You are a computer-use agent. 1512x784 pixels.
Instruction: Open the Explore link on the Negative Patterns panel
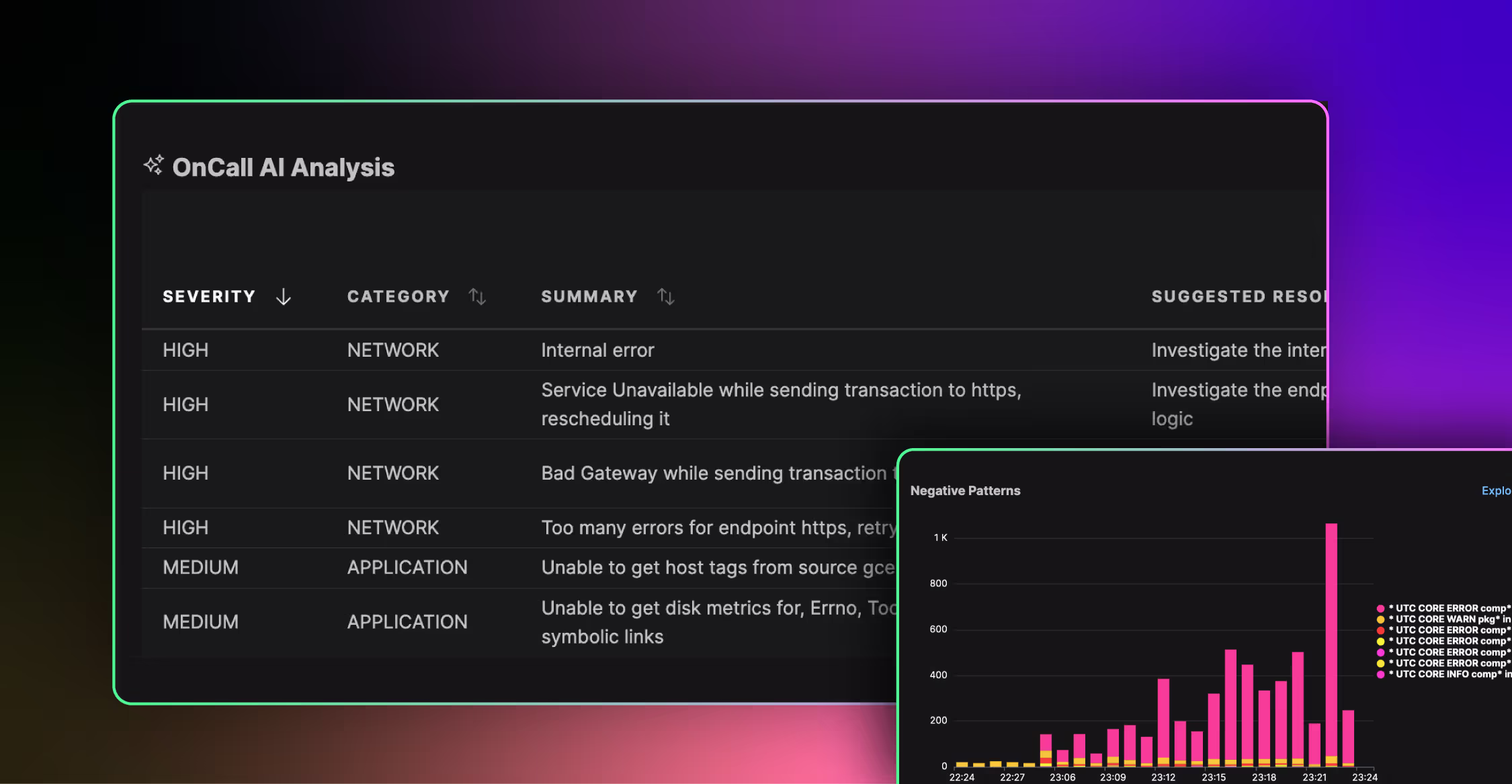1497,490
